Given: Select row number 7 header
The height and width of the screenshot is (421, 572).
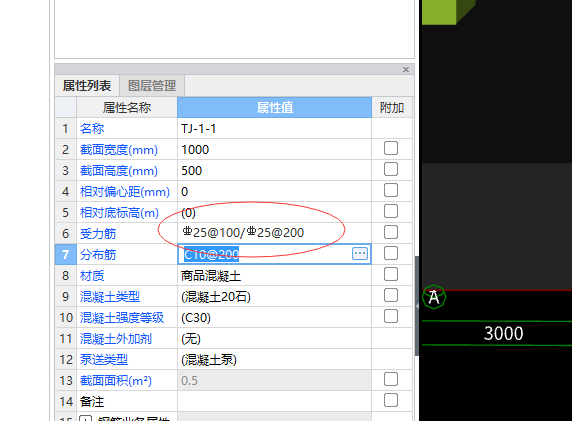Looking at the screenshot, I should 66,254.
